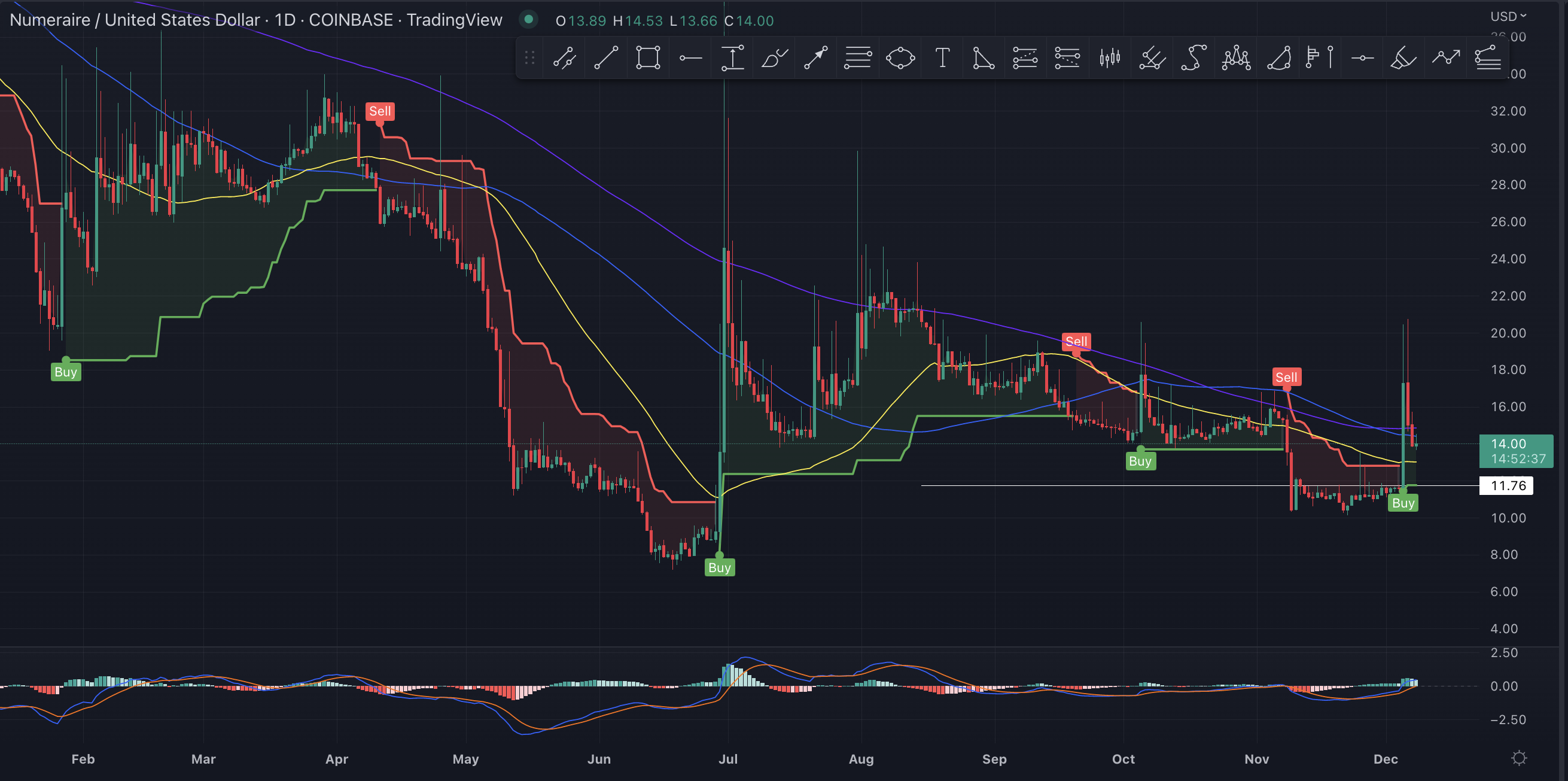Click the low value L13.66
Screen dimensions: 1568x781
[693, 21]
